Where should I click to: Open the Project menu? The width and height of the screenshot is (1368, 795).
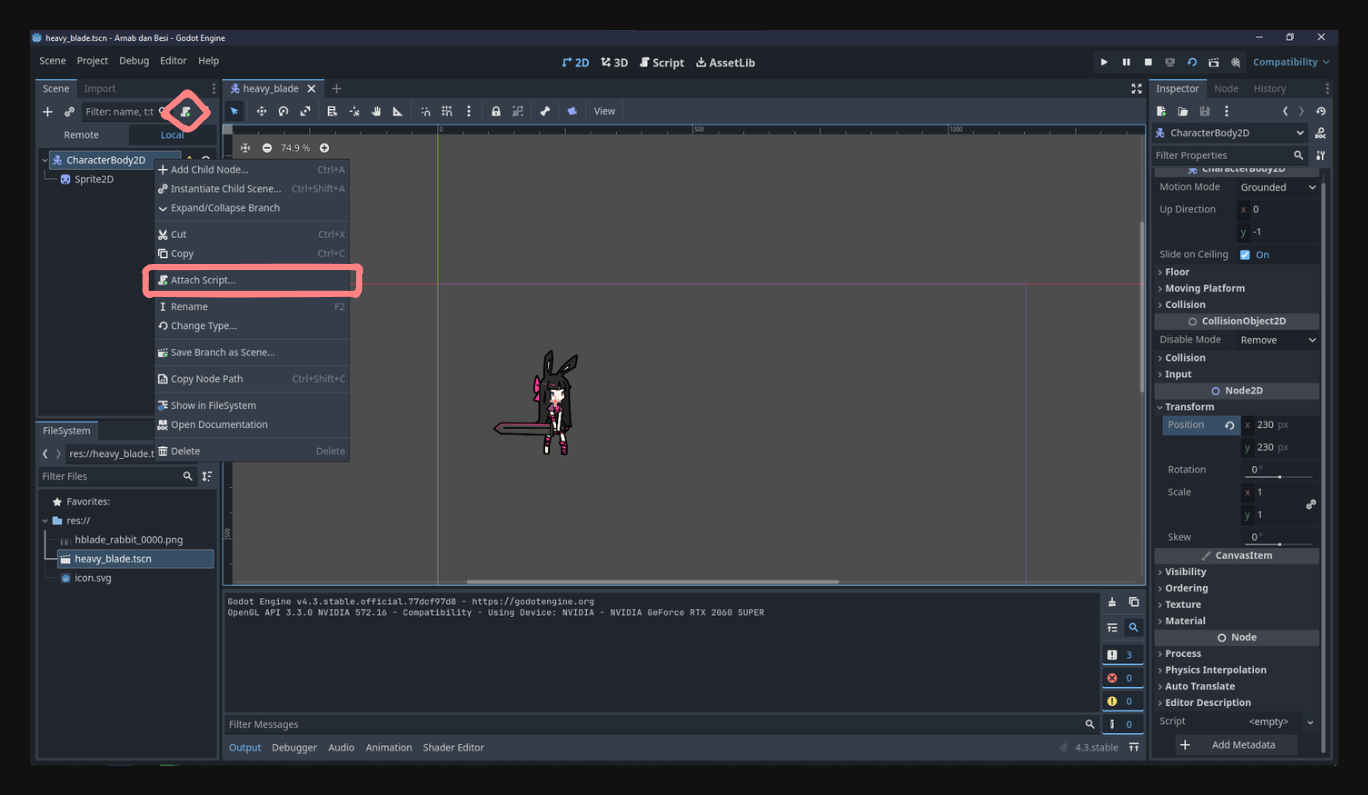point(92,61)
